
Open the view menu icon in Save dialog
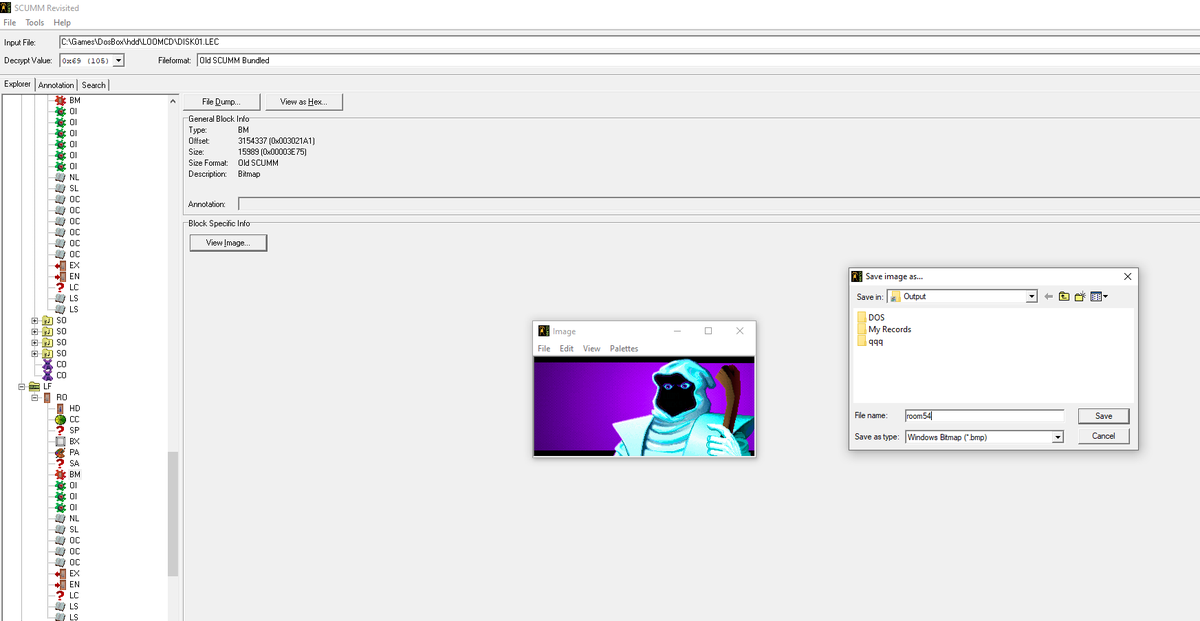coord(1099,296)
